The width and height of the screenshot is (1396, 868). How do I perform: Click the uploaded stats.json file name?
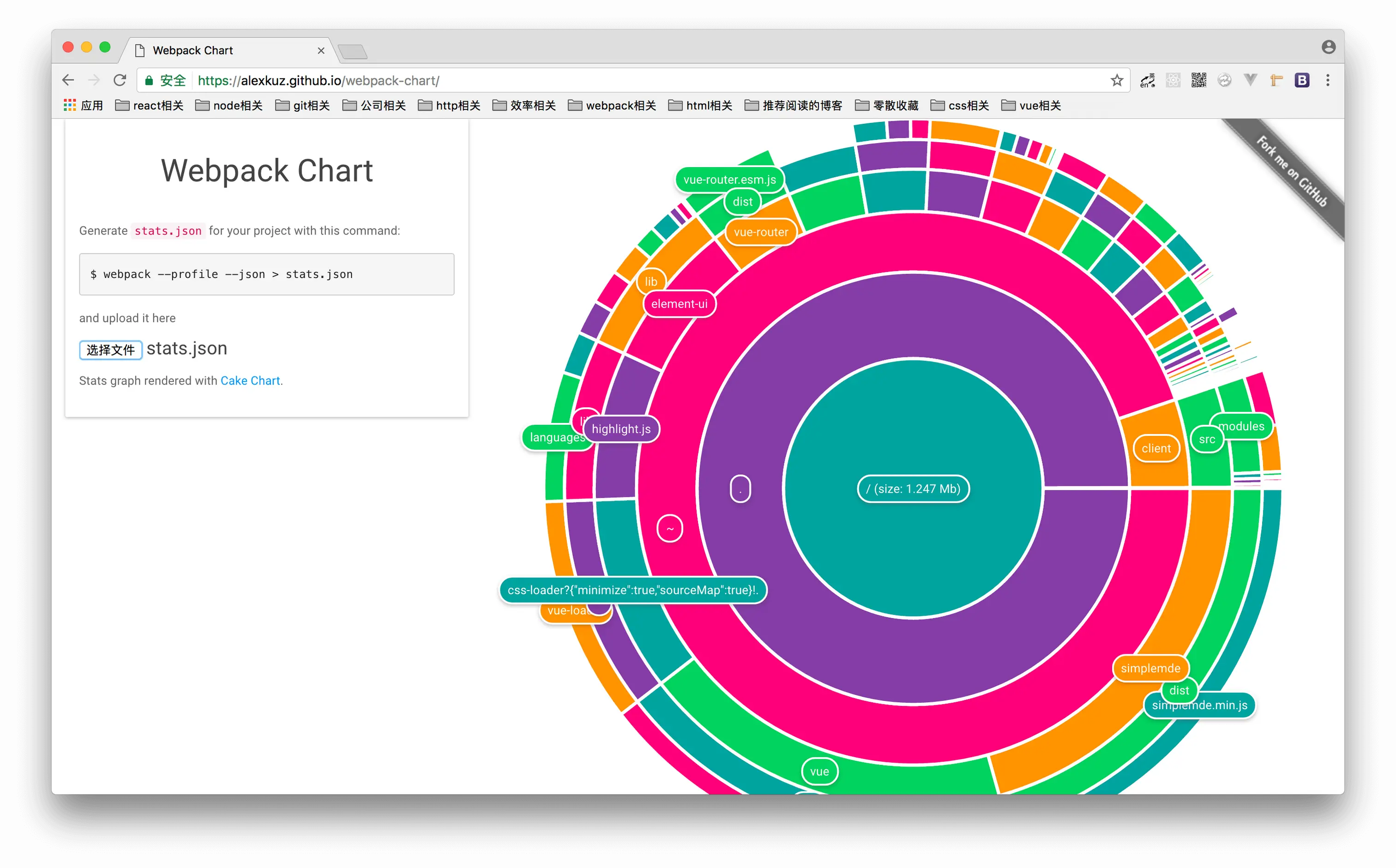pyautogui.click(x=187, y=349)
